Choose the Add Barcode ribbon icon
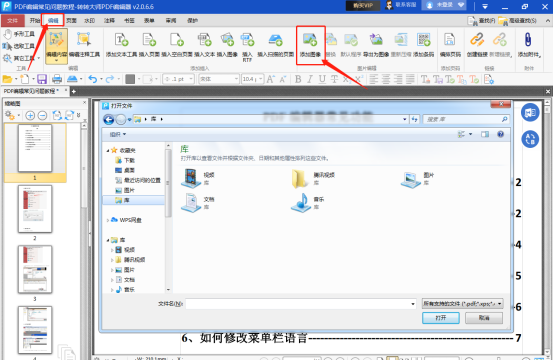Viewport: 554px width, 361px height. click(x=423, y=40)
